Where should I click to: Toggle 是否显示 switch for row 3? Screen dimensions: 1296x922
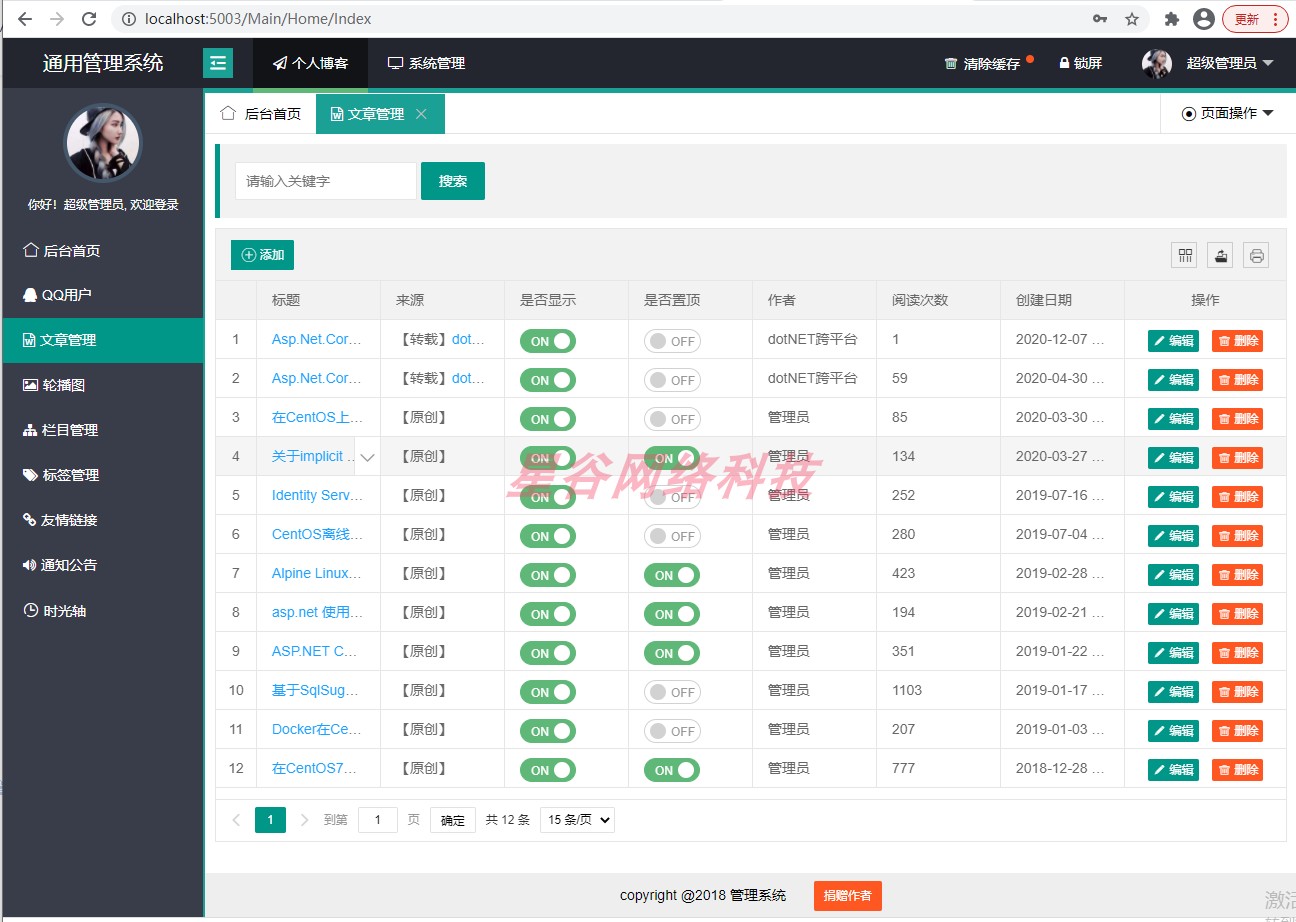pyautogui.click(x=548, y=419)
